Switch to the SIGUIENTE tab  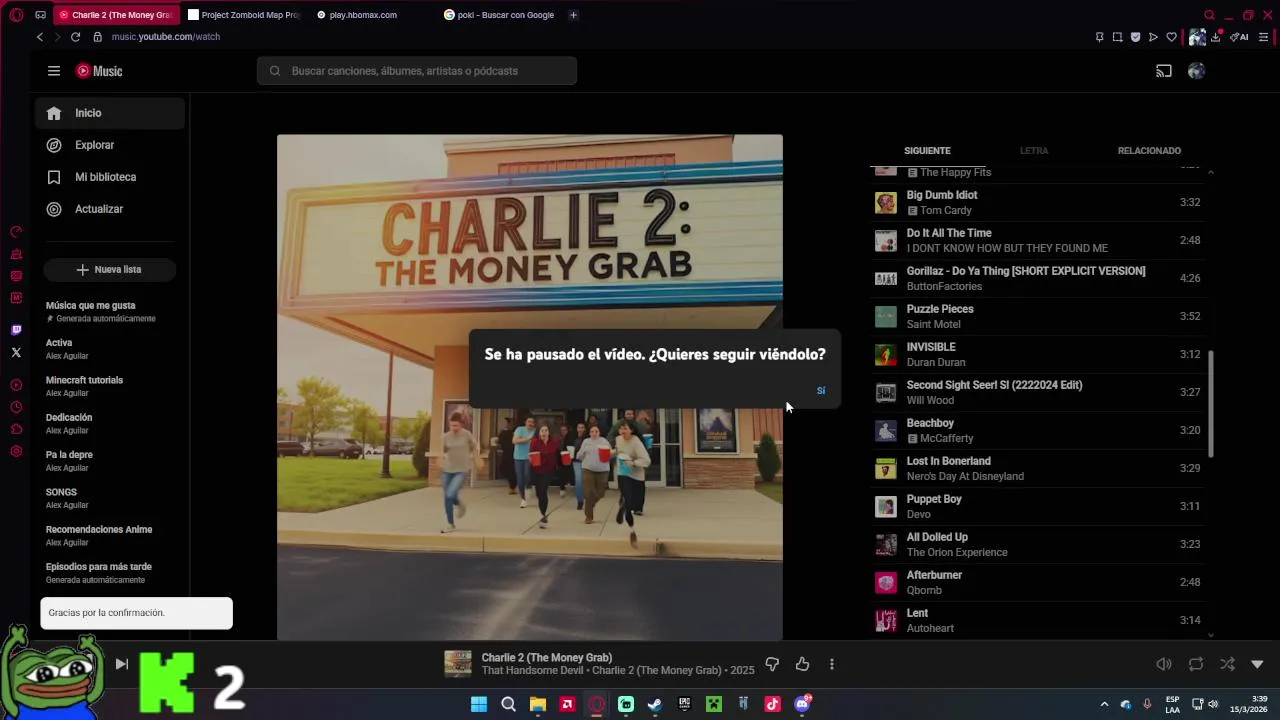point(927,151)
